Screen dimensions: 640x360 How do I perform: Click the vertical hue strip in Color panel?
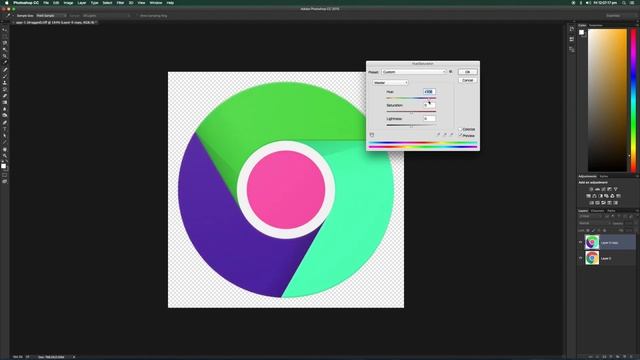click(x=633, y=100)
